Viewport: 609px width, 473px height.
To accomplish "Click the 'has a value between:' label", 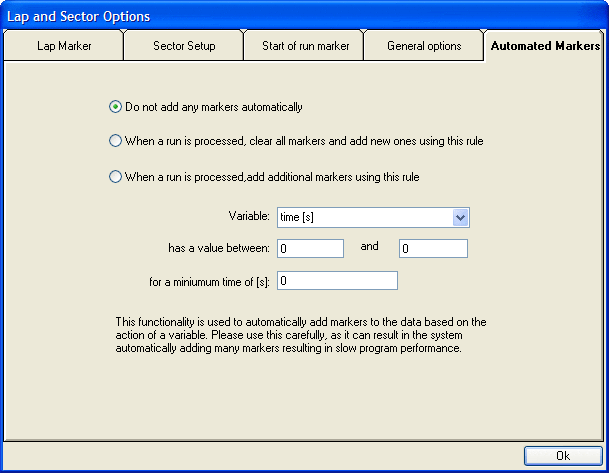I will 219,248.
